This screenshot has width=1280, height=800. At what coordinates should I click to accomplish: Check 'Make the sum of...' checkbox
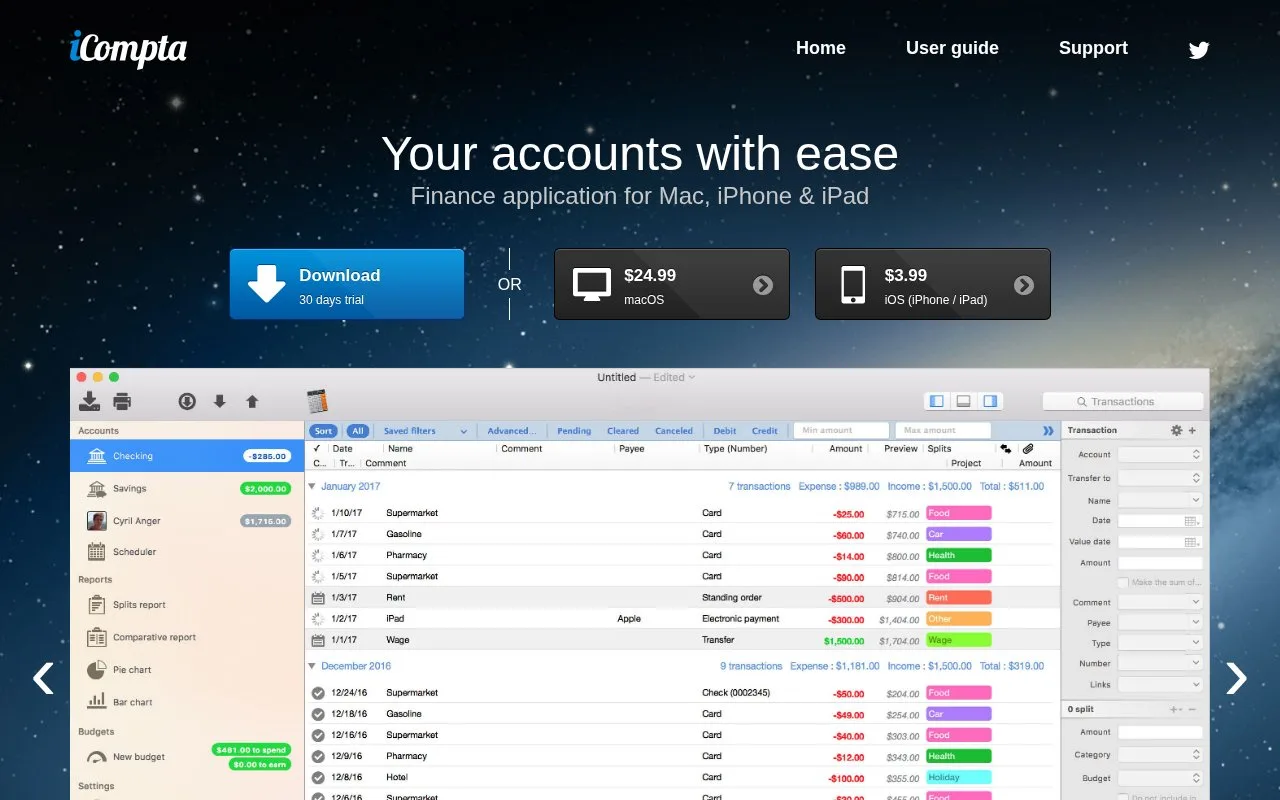tap(1123, 583)
